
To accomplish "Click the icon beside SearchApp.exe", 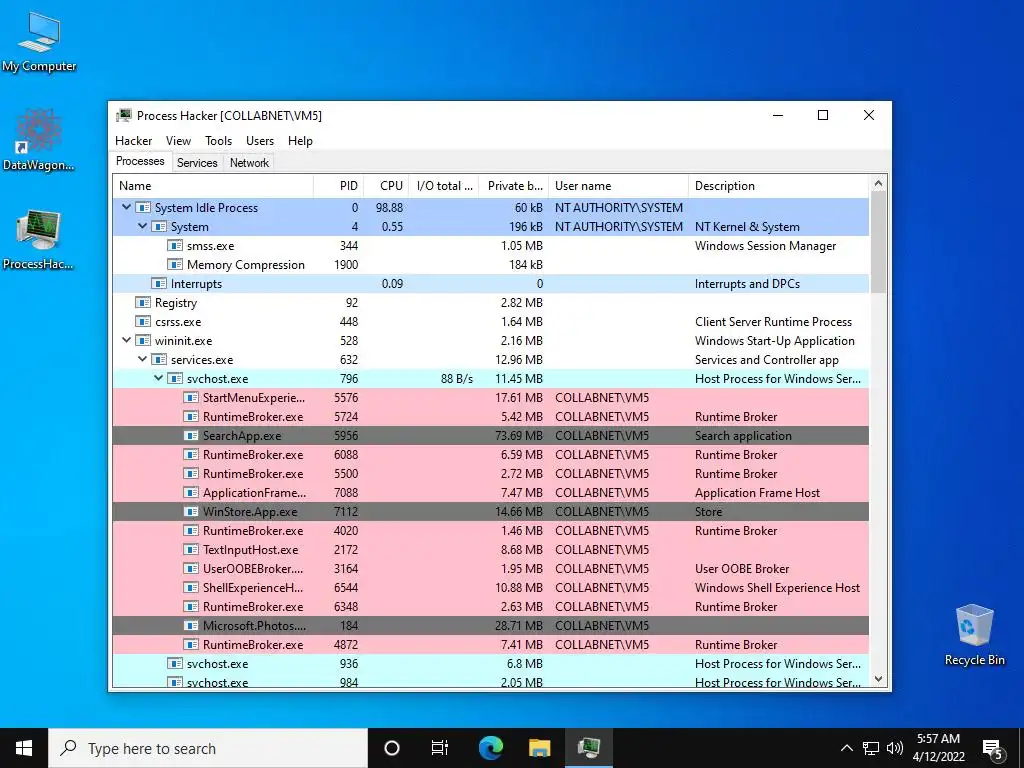I will click(191, 436).
